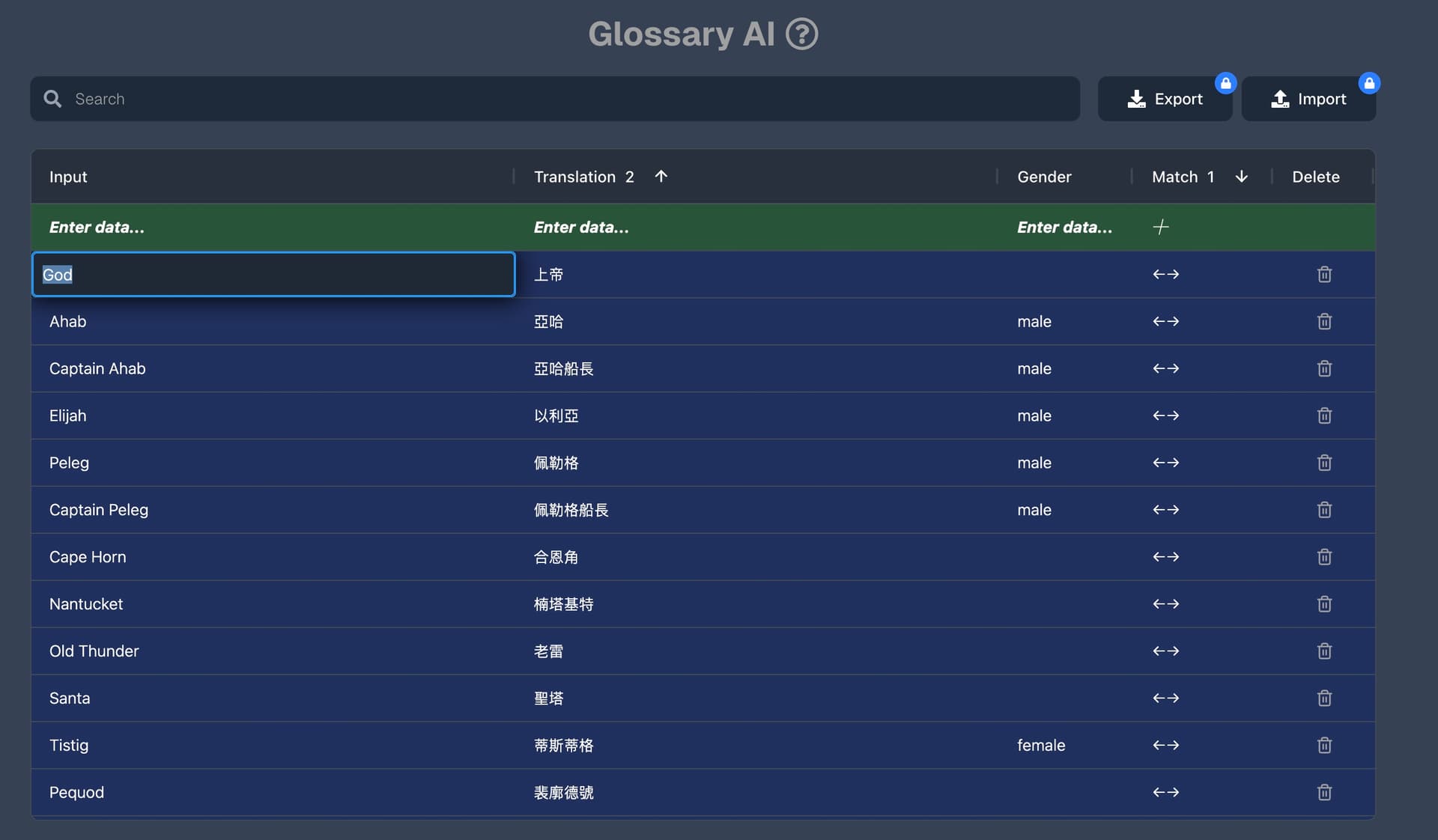The image size is (1438, 840).
Task: Click the Export download icon
Action: [1137, 98]
